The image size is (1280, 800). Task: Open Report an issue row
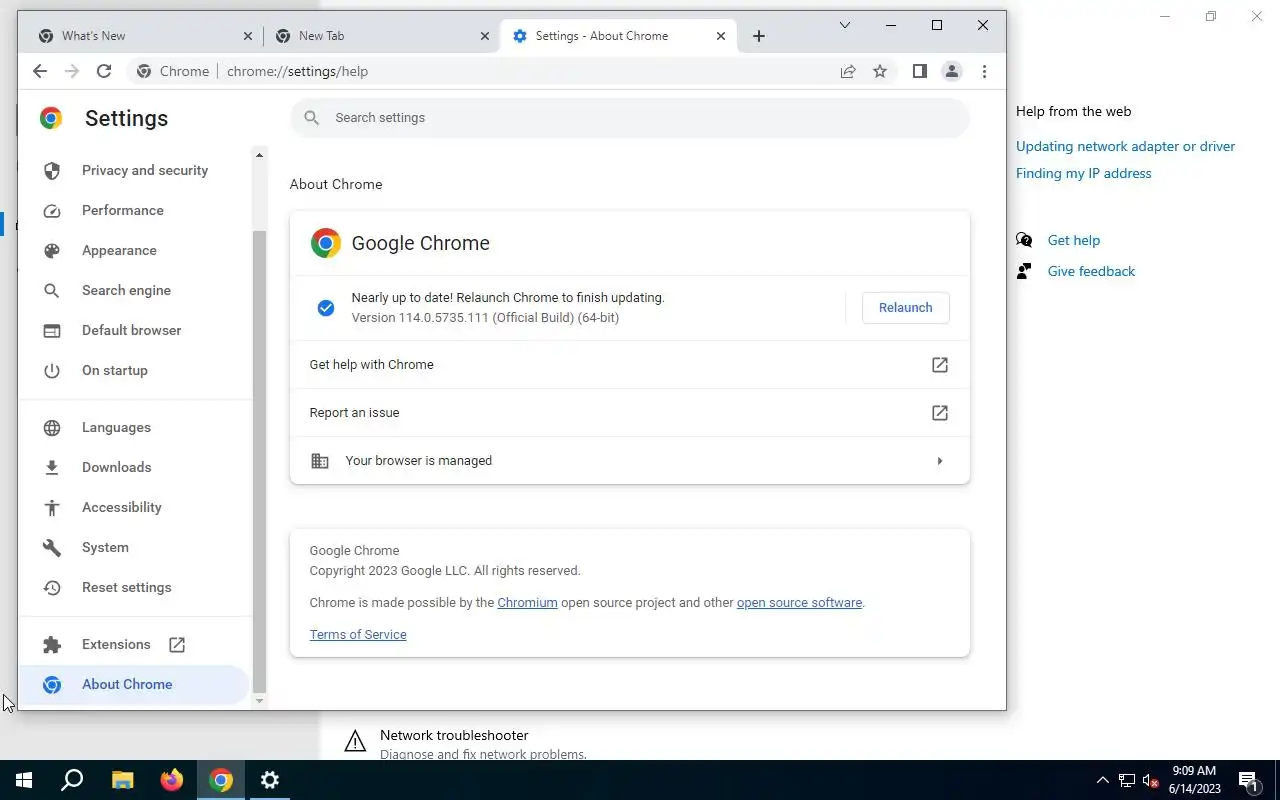tap(630, 413)
